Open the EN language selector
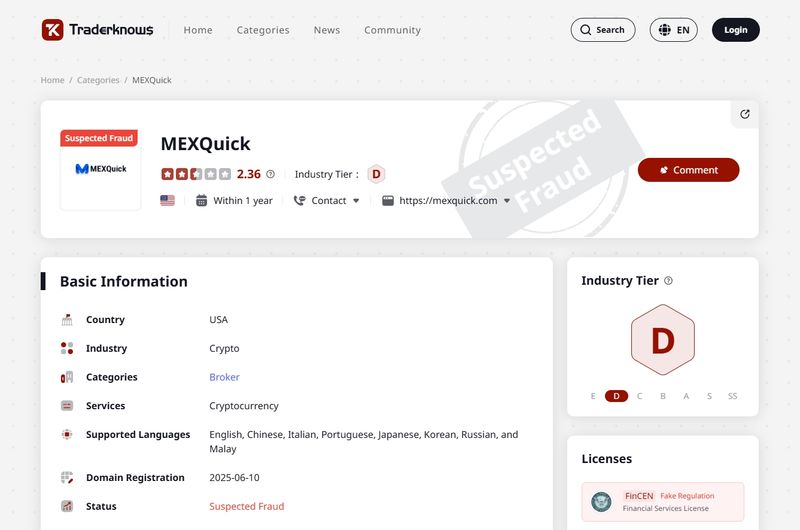Screen dimensions: 800x530 pos(673,30)
